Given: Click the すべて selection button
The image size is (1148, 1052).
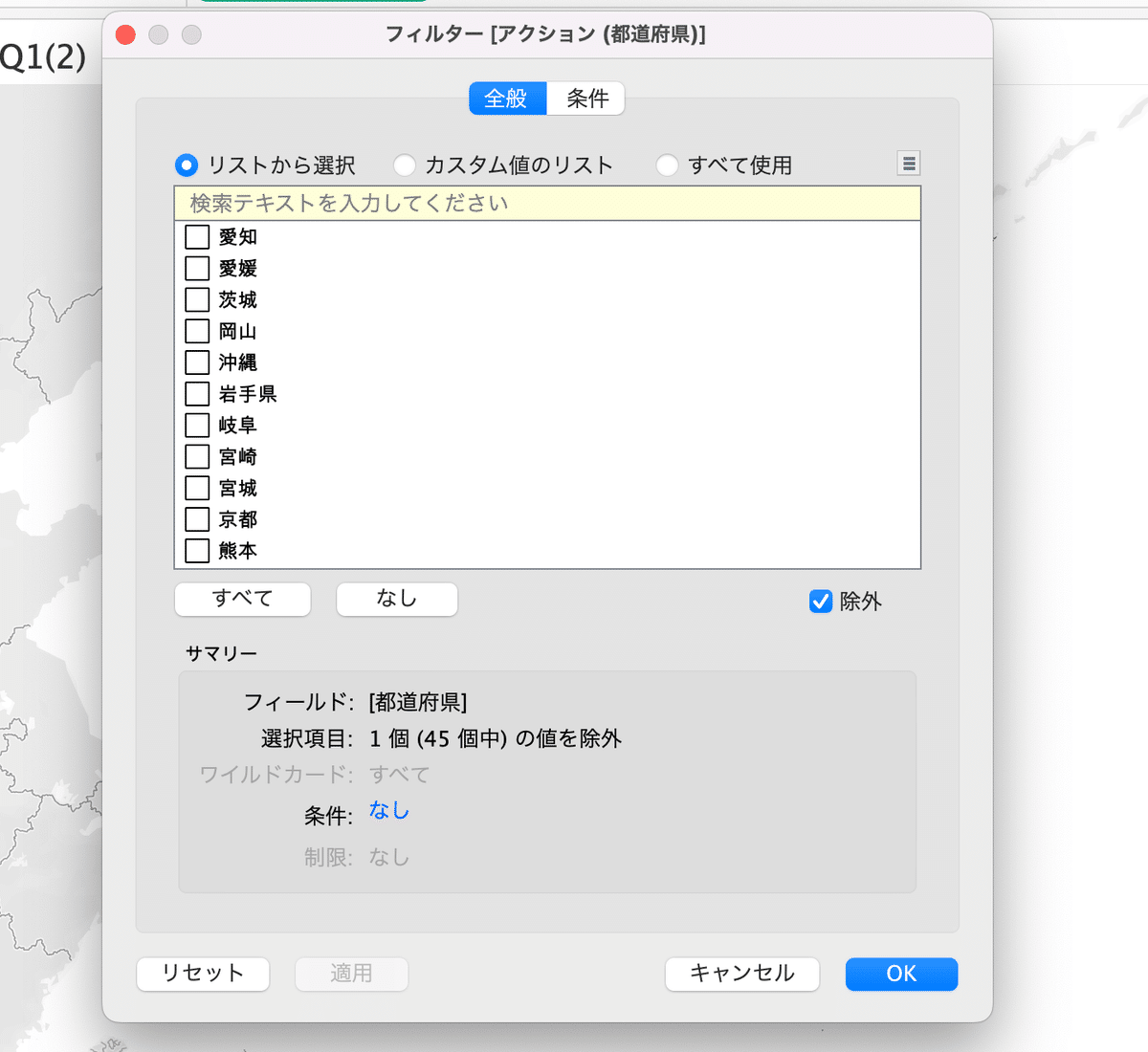Looking at the screenshot, I should tap(242, 599).
